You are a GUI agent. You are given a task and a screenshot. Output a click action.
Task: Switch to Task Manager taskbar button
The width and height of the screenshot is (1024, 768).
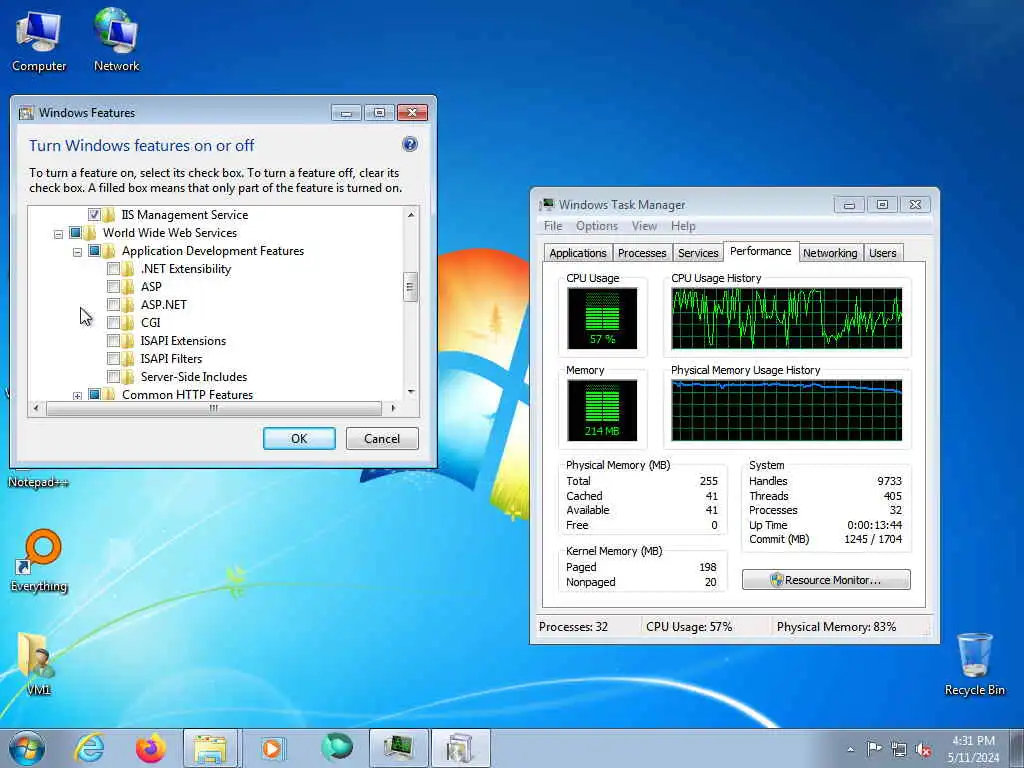(398, 748)
